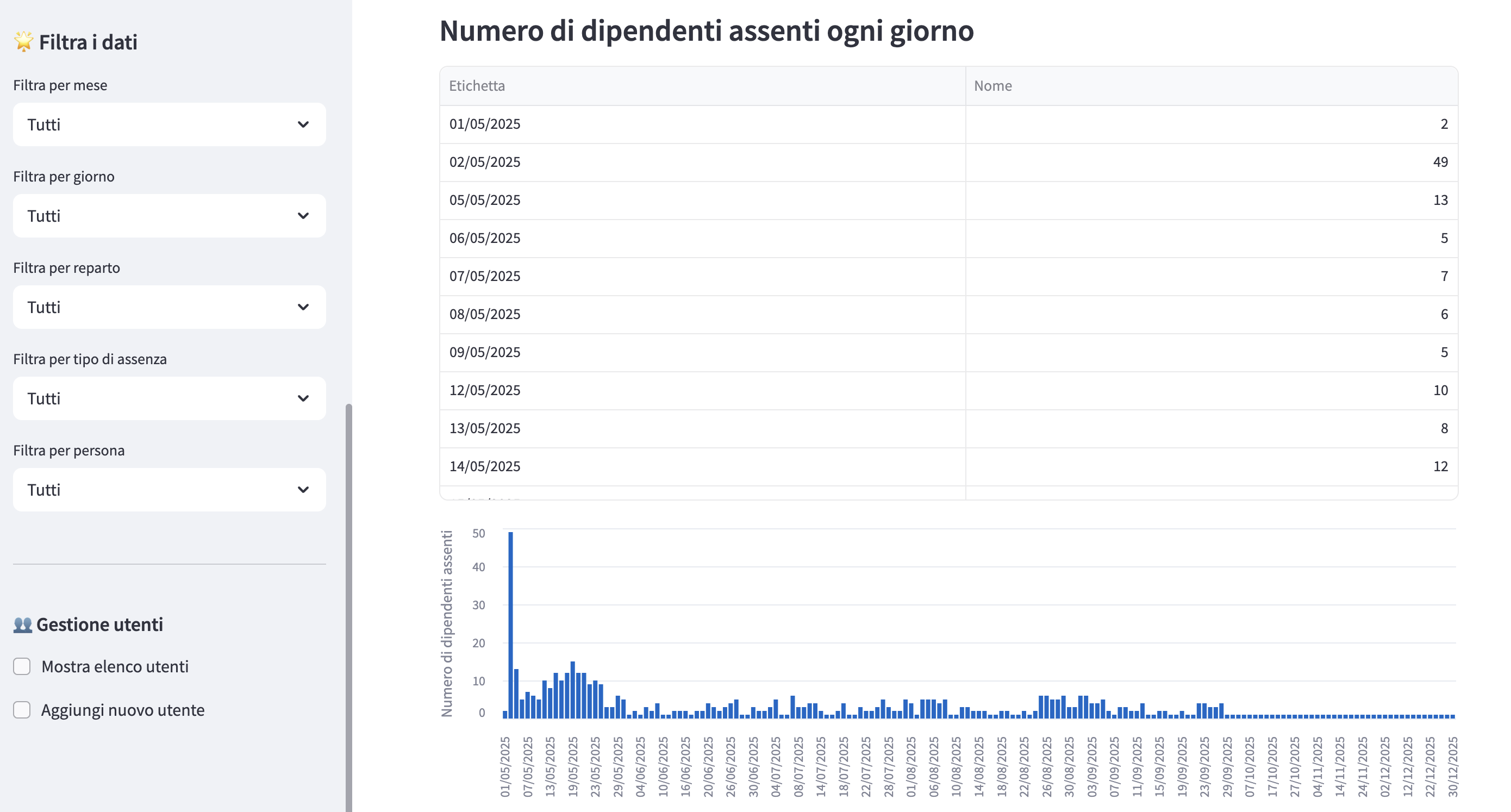Click the Numero di dipendenti assenti heading
Screen dimensions: 1511x812
[x=706, y=30]
